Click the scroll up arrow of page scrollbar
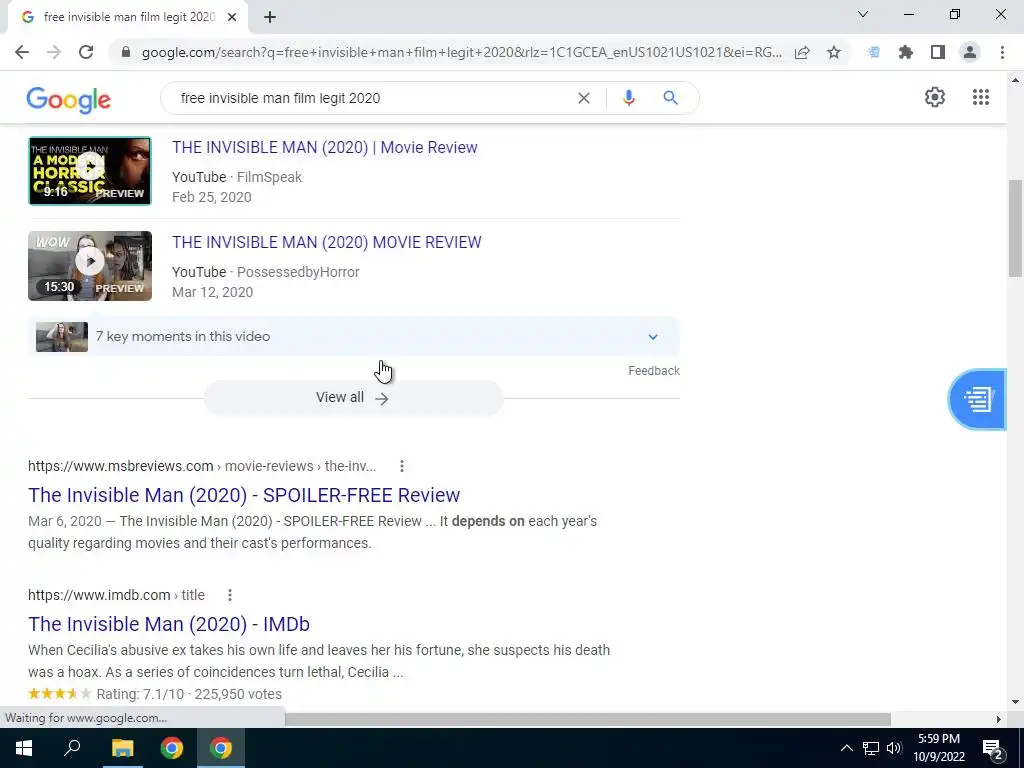Viewport: 1024px width, 768px height. (1015, 80)
